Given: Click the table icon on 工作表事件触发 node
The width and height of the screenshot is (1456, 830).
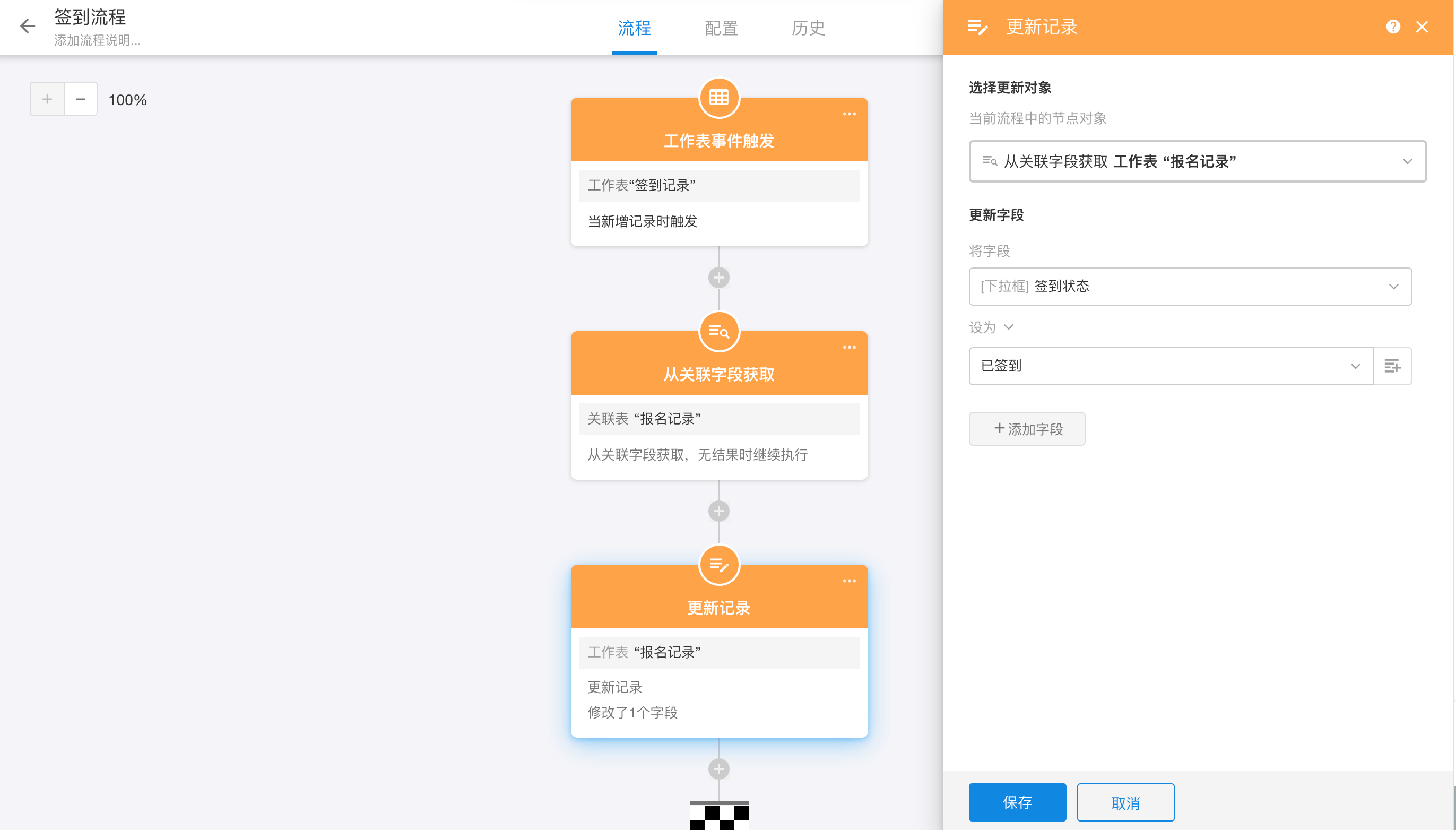Looking at the screenshot, I should pos(718,98).
